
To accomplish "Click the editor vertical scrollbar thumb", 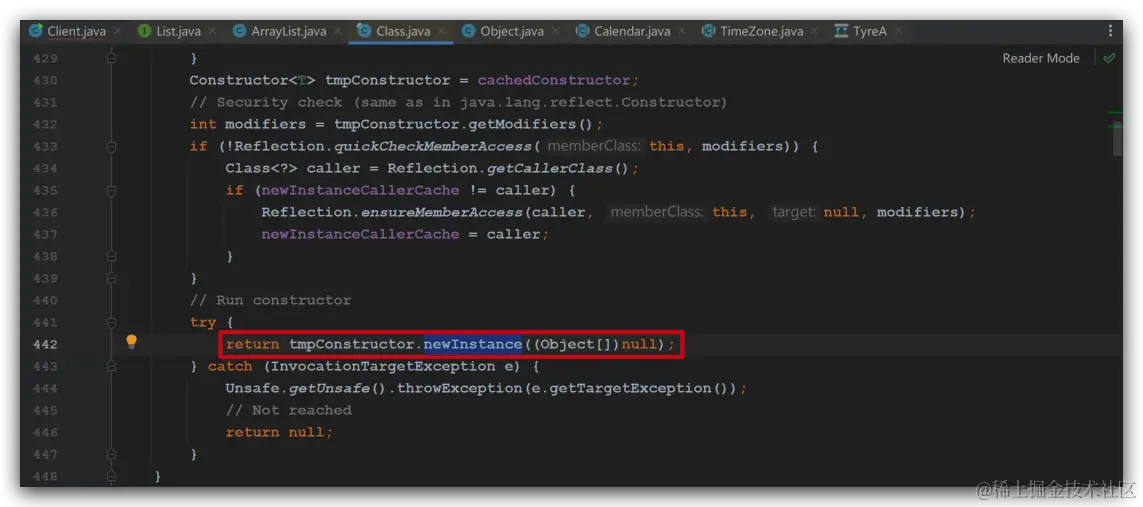I will [1117, 138].
